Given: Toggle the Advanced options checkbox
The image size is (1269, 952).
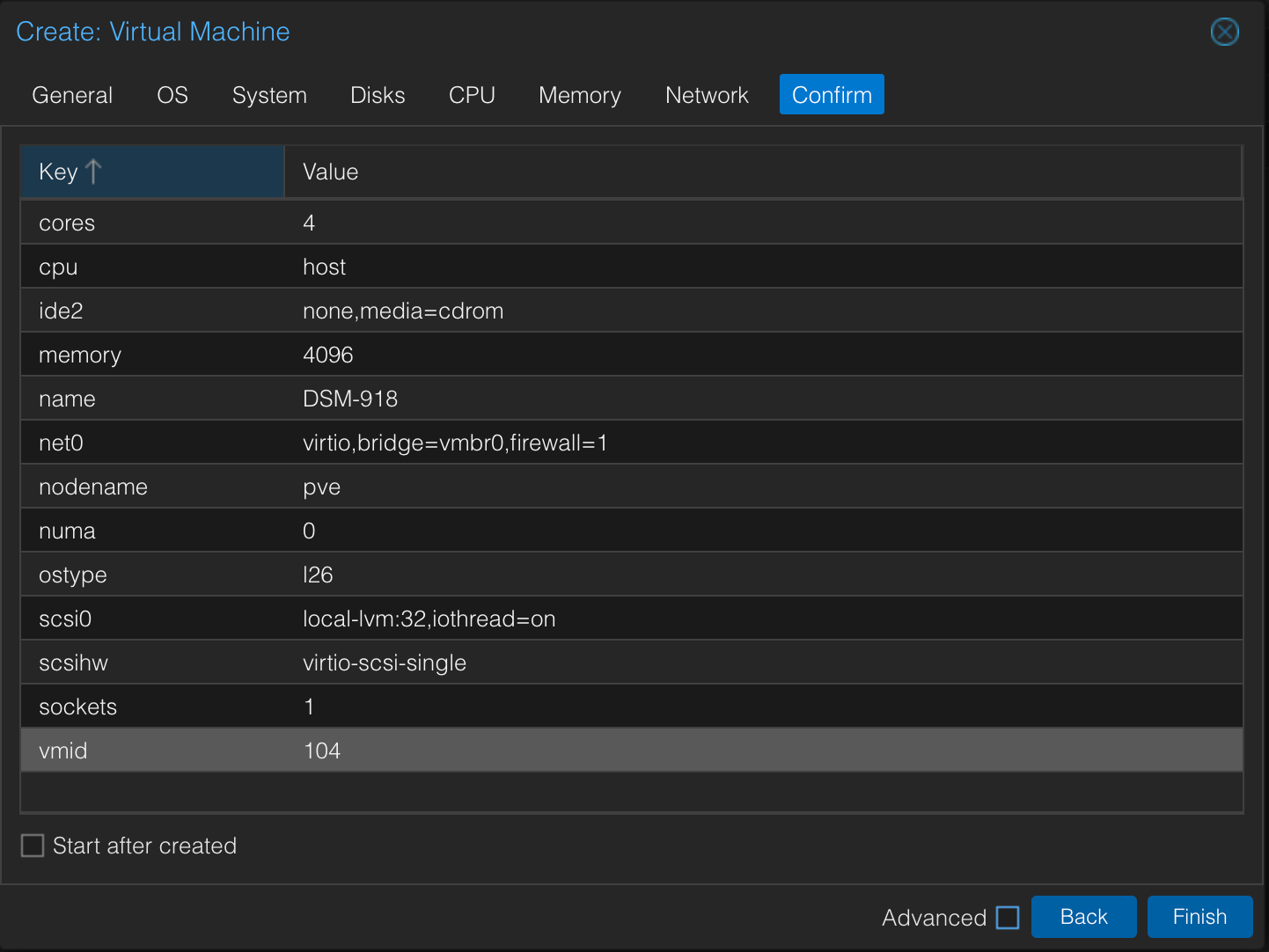Looking at the screenshot, I should coord(1008,918).
